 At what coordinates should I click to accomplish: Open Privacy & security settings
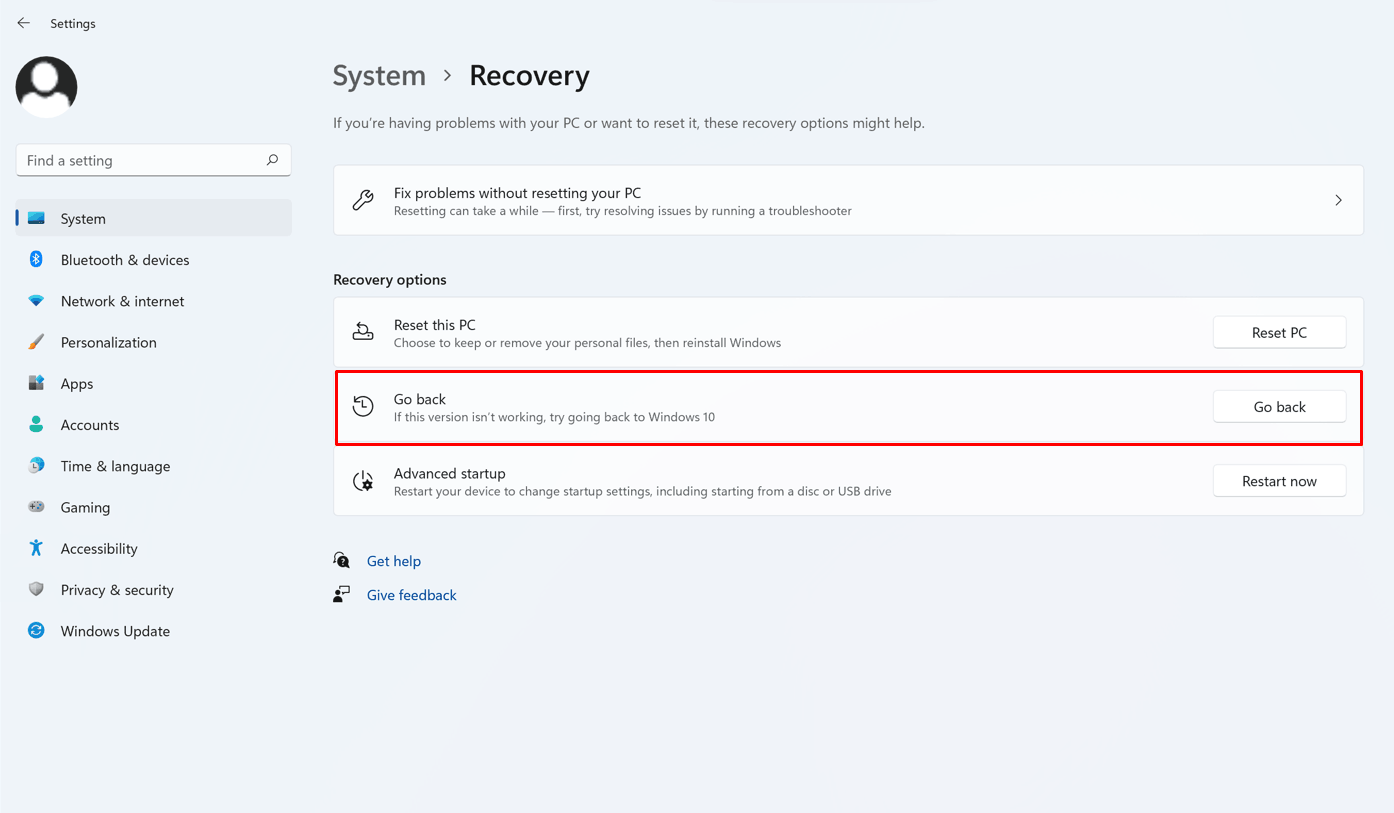154,589
